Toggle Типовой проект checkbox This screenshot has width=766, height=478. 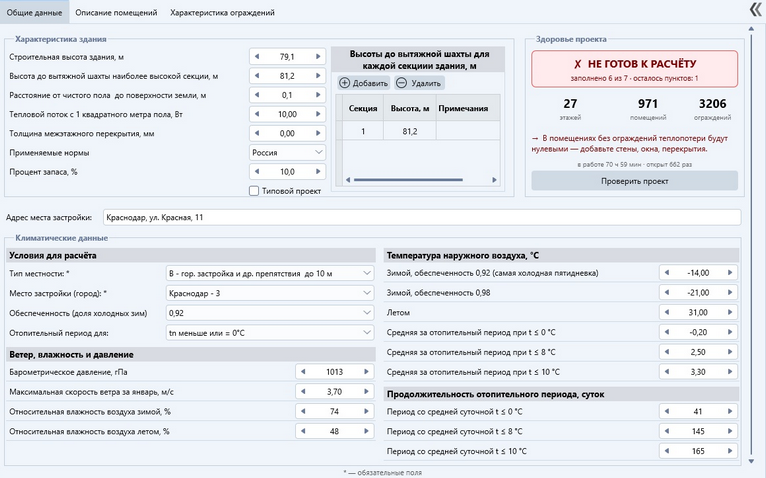pyautogui.click(x=254, y=191)
